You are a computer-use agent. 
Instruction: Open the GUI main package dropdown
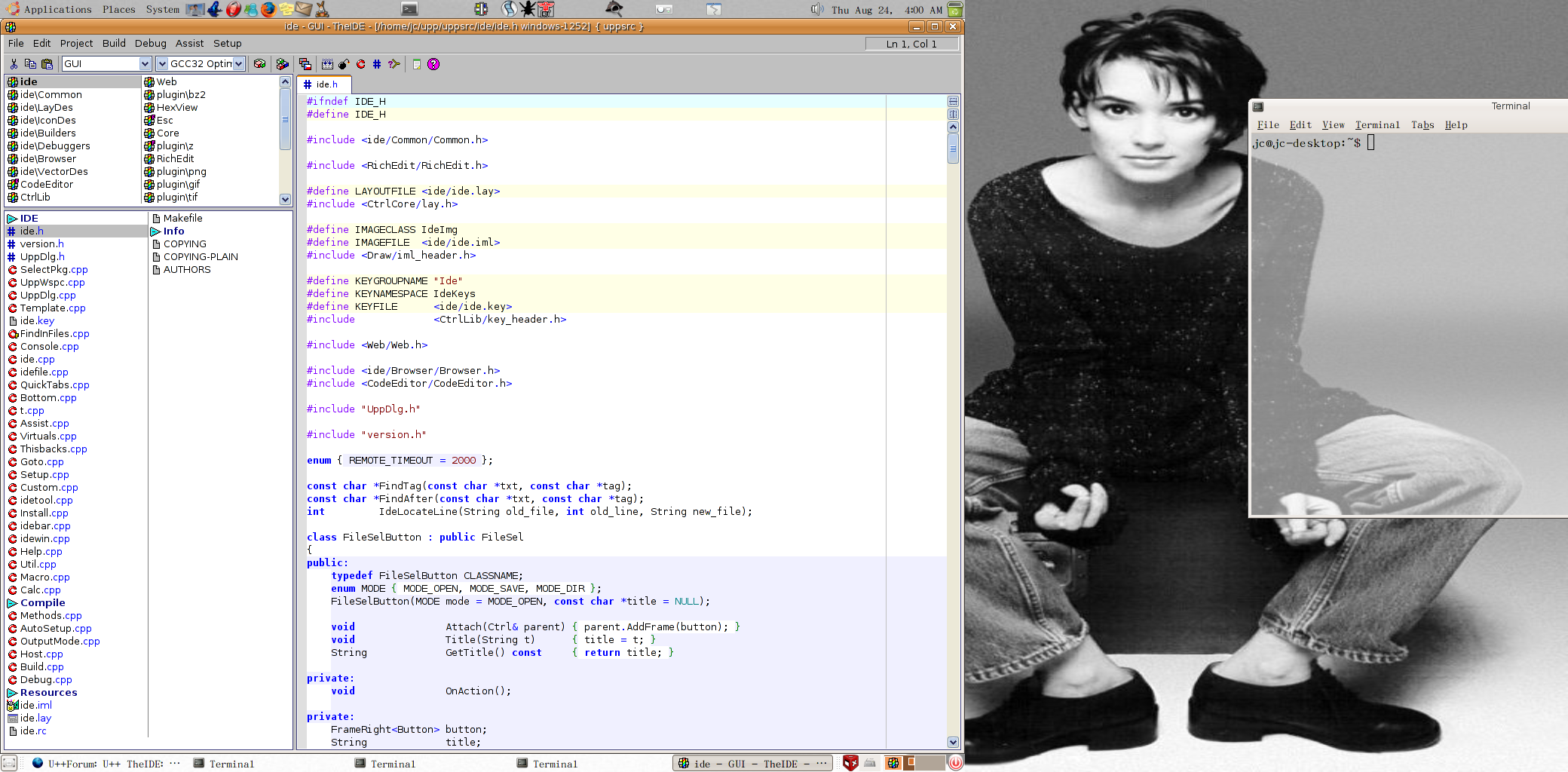pos(145,64)
